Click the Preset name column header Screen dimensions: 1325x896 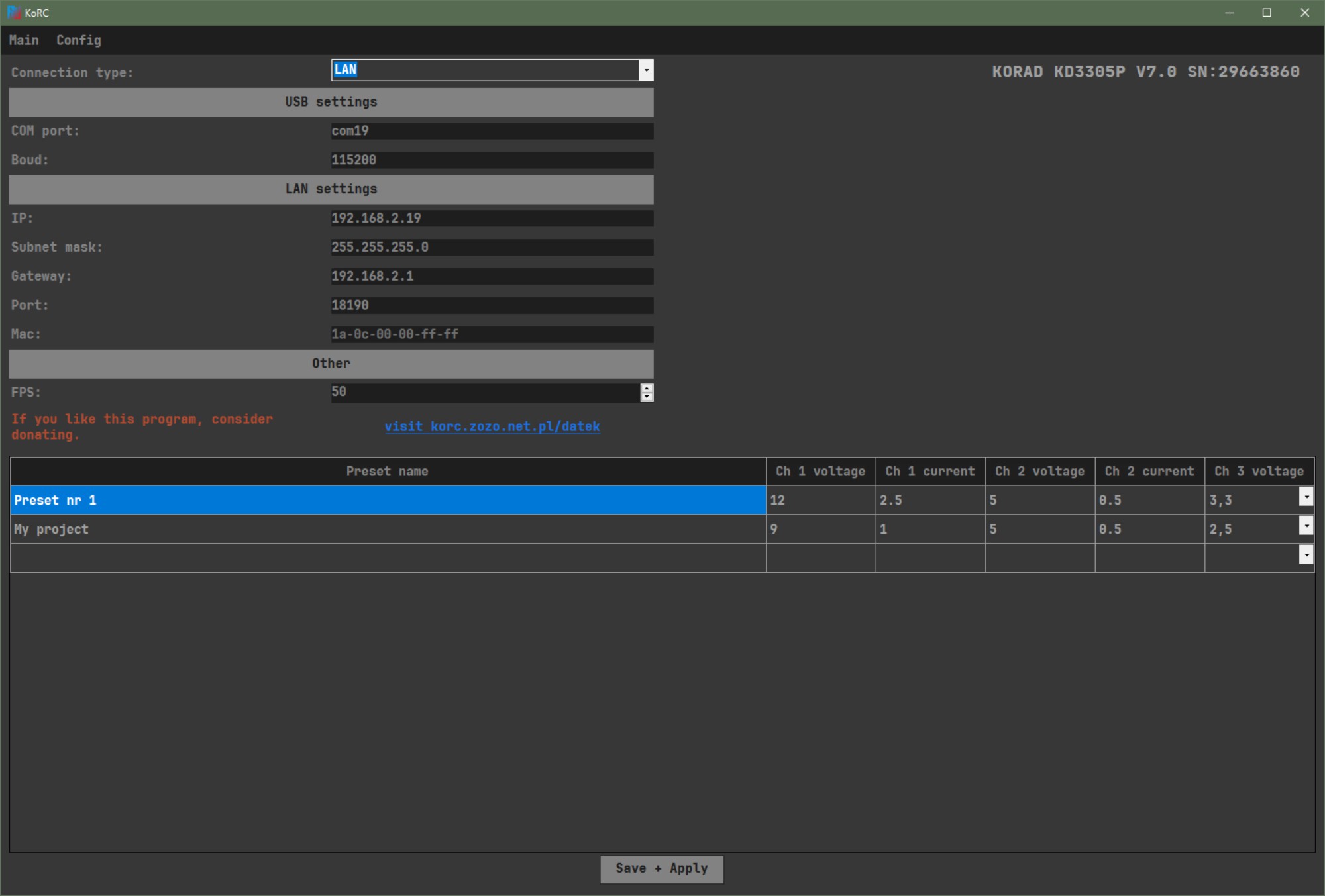[x=388, y=472]
